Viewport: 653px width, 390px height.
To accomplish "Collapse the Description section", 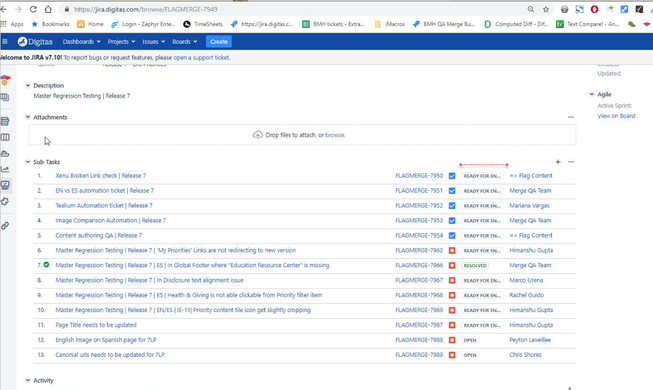I will [27, 85].
